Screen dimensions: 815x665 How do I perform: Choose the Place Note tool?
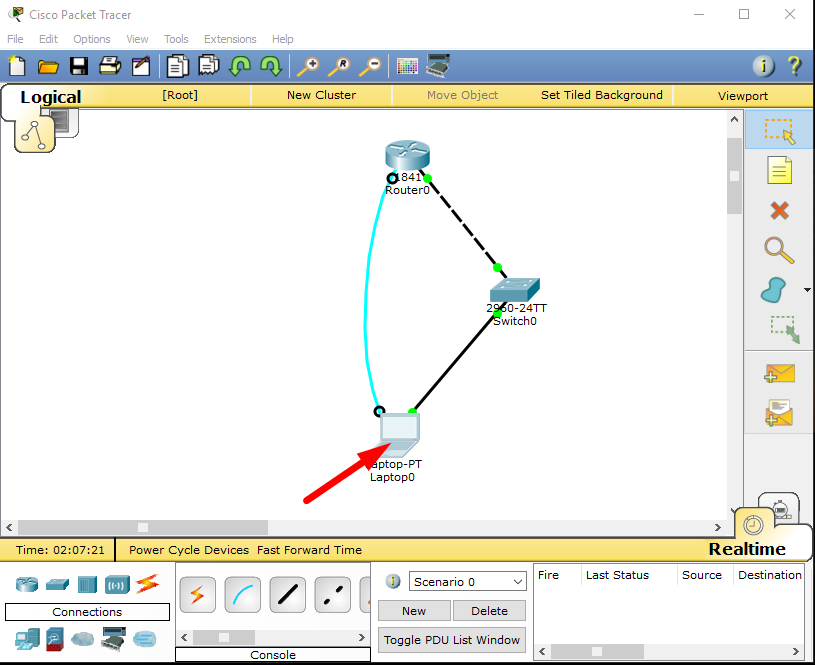coord(779,171)
